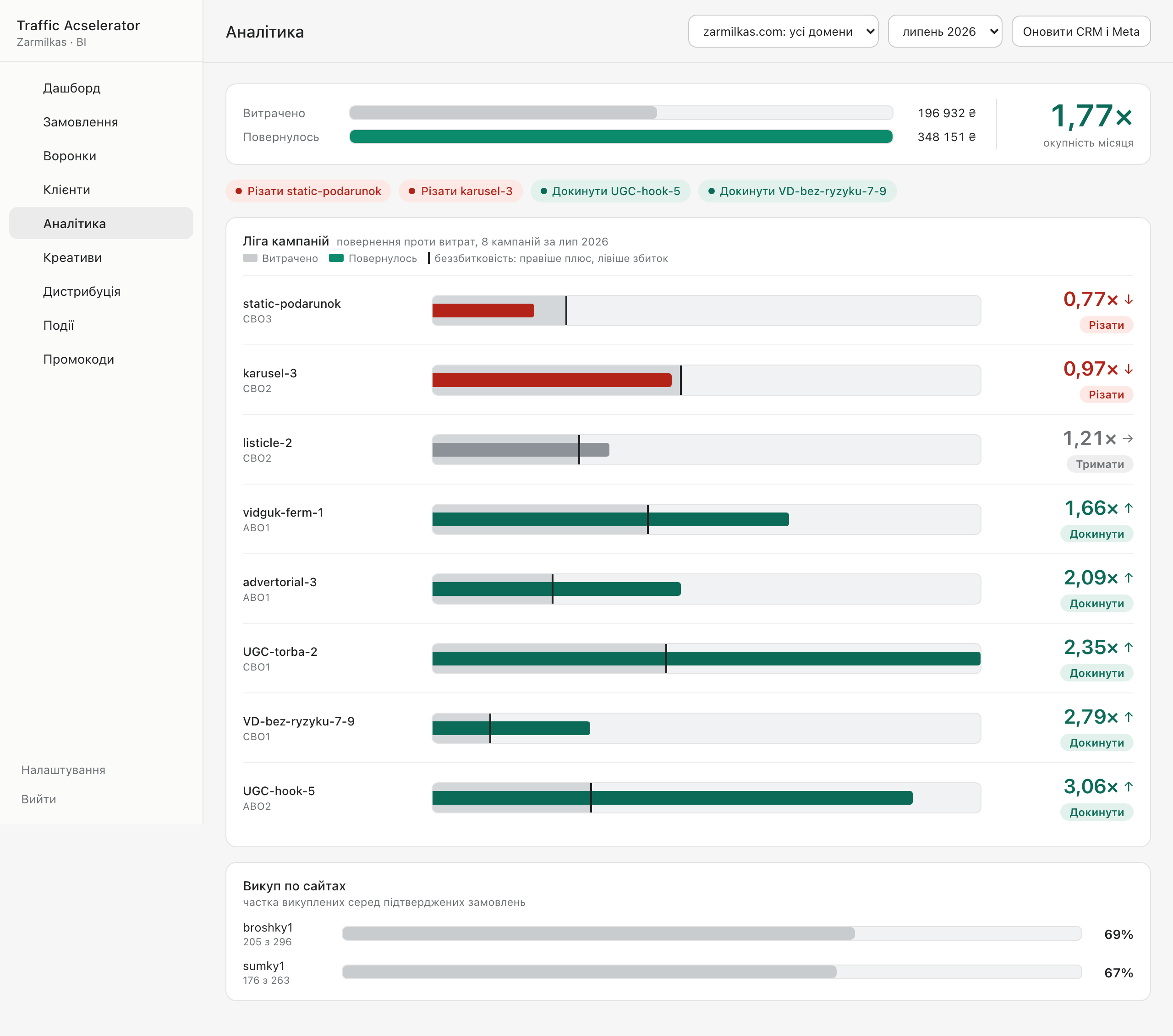The width and height of the screenshot is (1173, 1036).
Task: Click the UGC-torba-2 campaign return bar
Action: tap(706, 659)
